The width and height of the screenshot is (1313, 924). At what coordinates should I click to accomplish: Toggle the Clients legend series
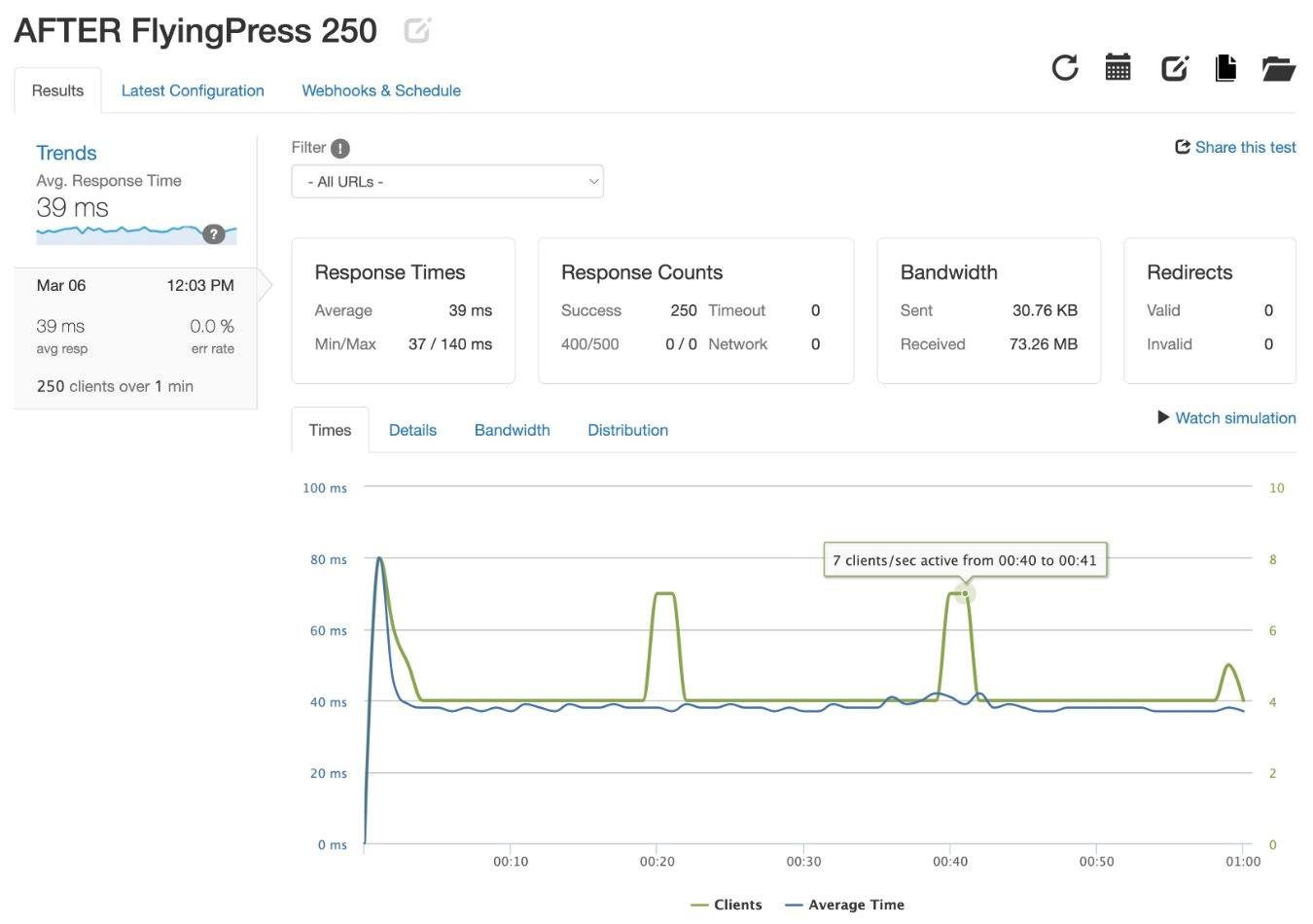coord(727,905)
